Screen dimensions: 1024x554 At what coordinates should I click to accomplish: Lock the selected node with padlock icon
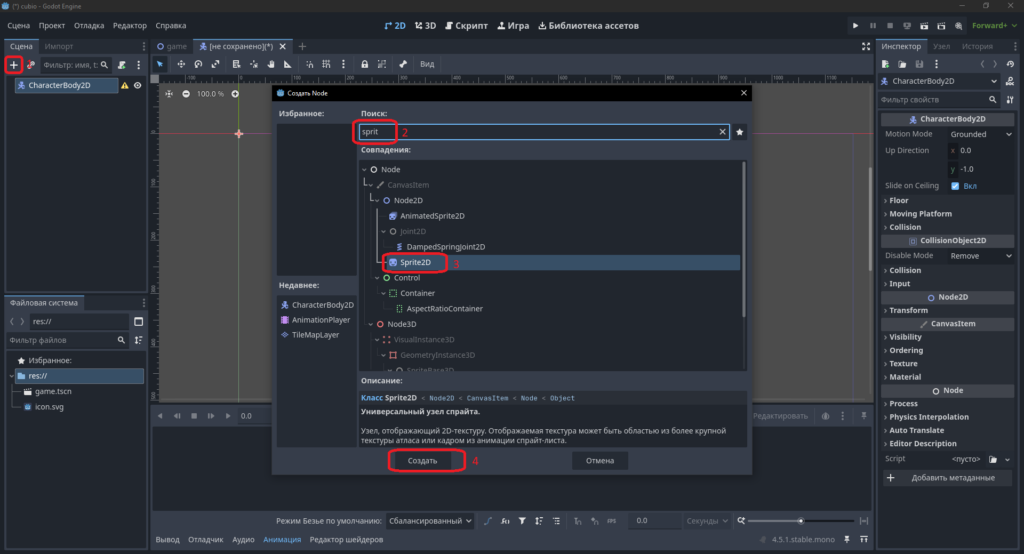tap(364, 64)
